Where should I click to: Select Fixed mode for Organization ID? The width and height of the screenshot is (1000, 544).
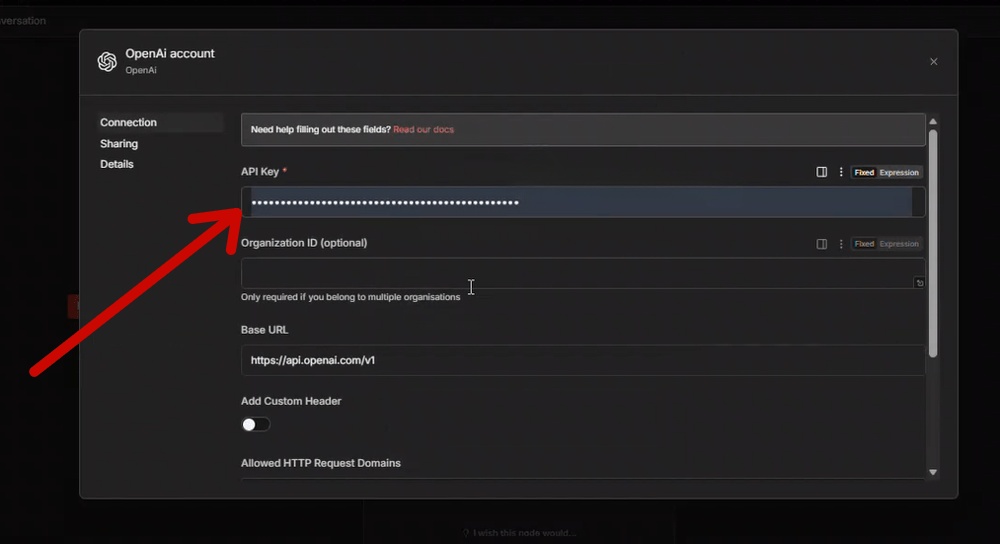(x=864, y=244)
